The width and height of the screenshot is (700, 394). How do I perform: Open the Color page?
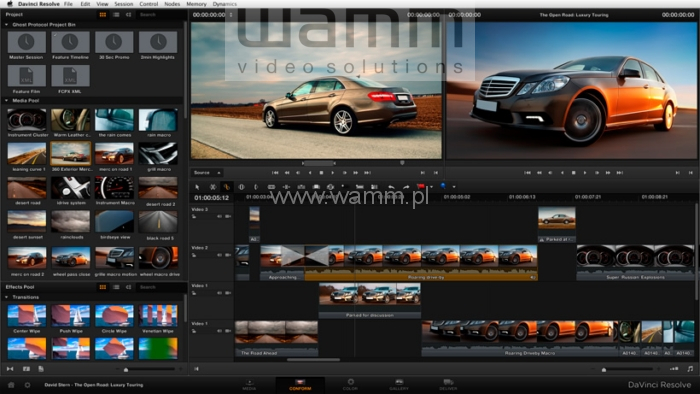350,384
